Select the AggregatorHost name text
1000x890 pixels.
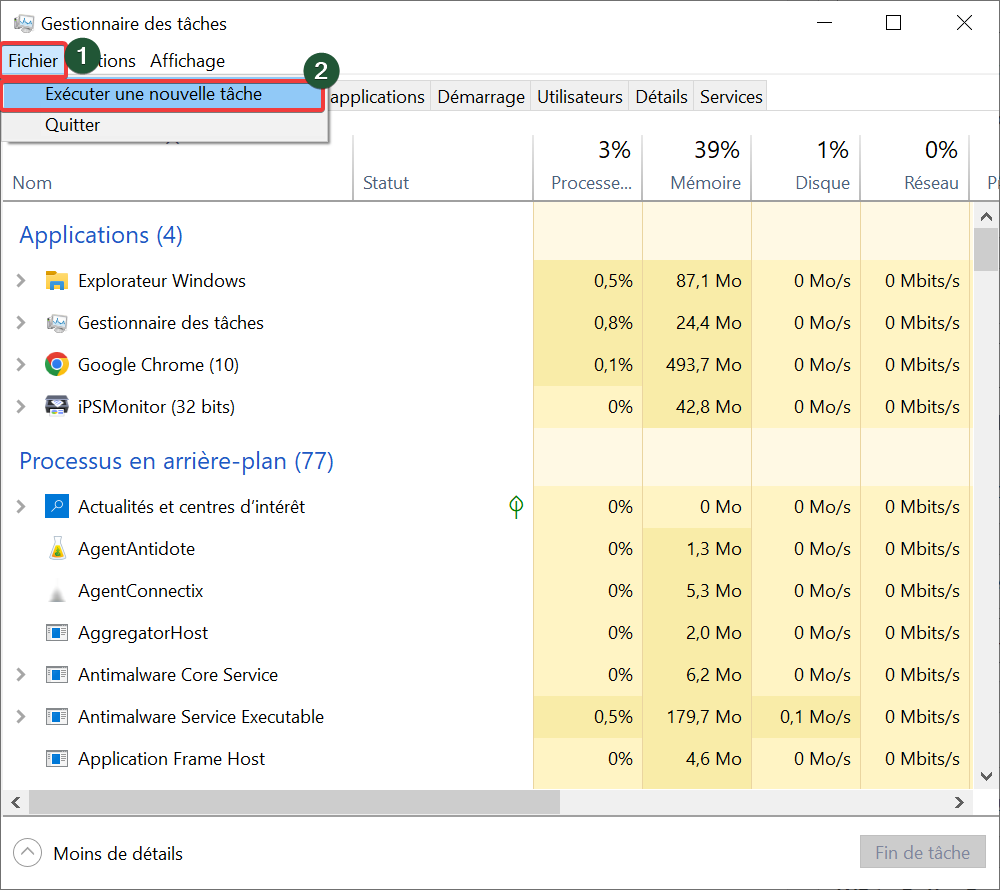coord(143,633)
